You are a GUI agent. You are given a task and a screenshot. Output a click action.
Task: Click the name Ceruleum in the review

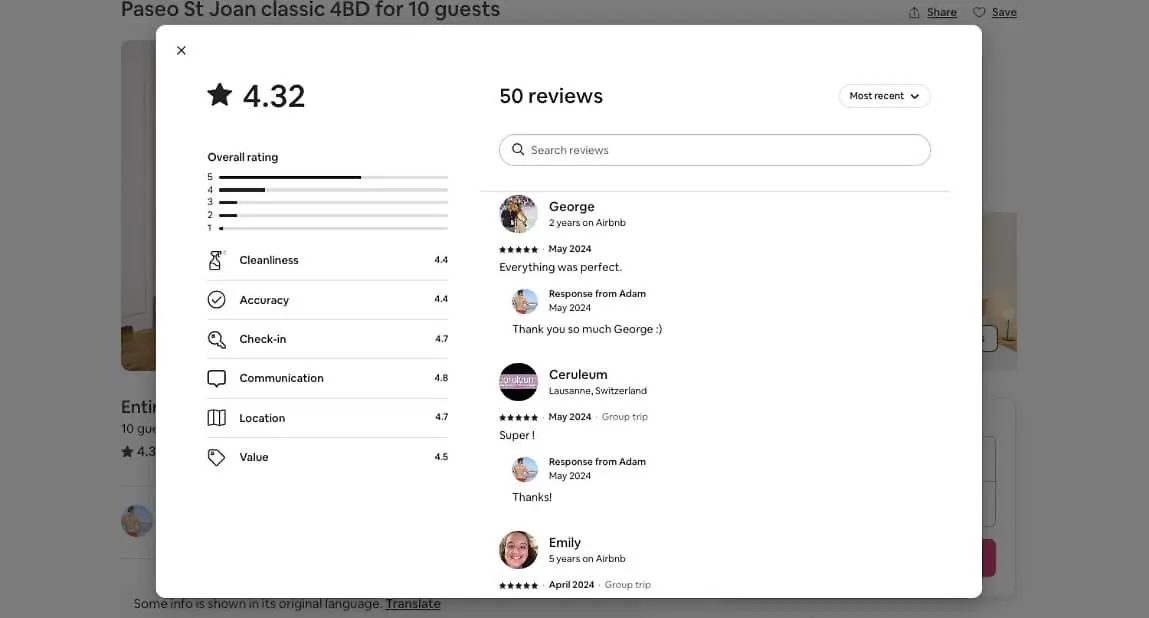(578, 375)
